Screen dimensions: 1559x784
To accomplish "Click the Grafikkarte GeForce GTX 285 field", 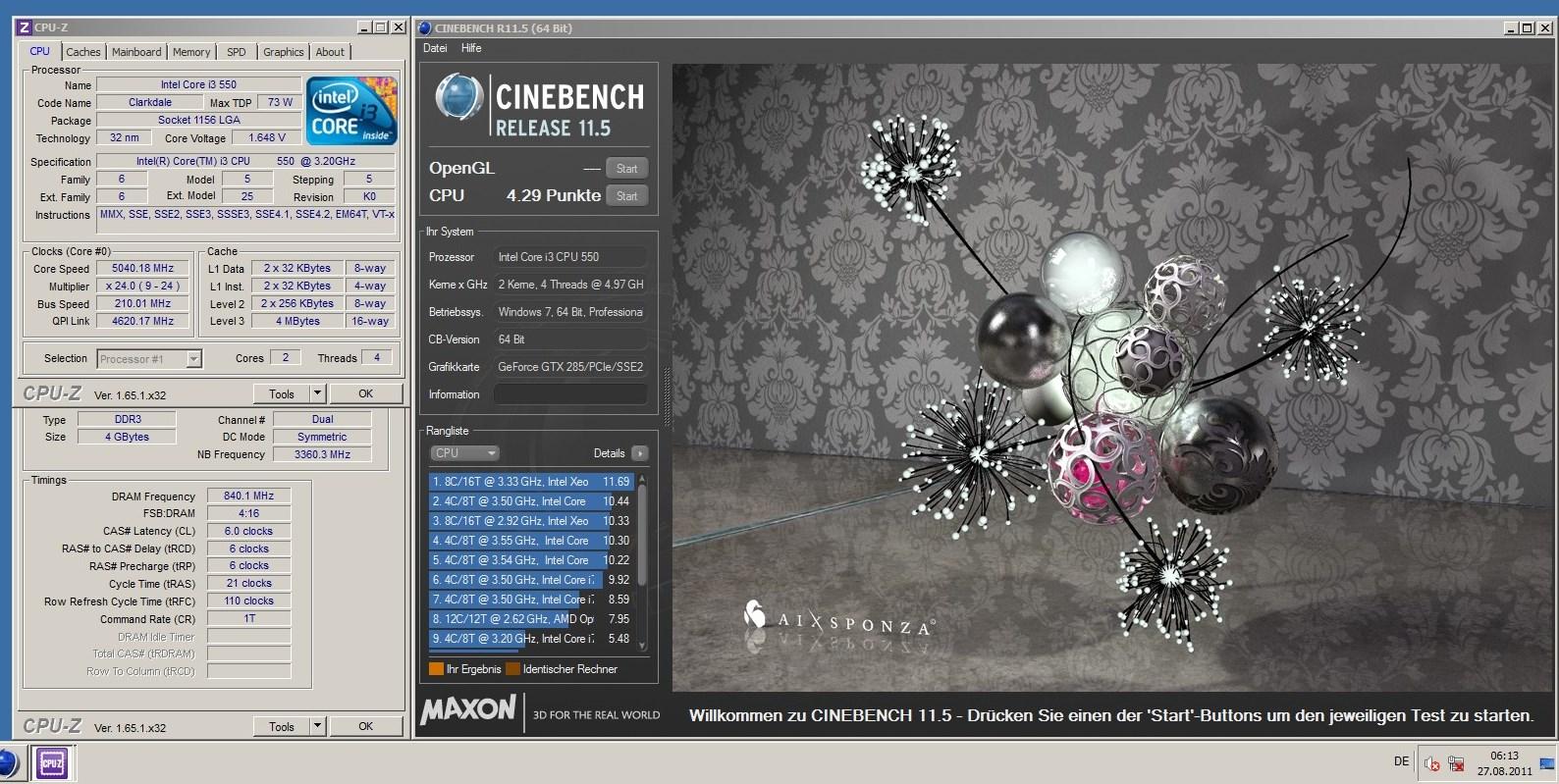I will (x=569, y=367).
